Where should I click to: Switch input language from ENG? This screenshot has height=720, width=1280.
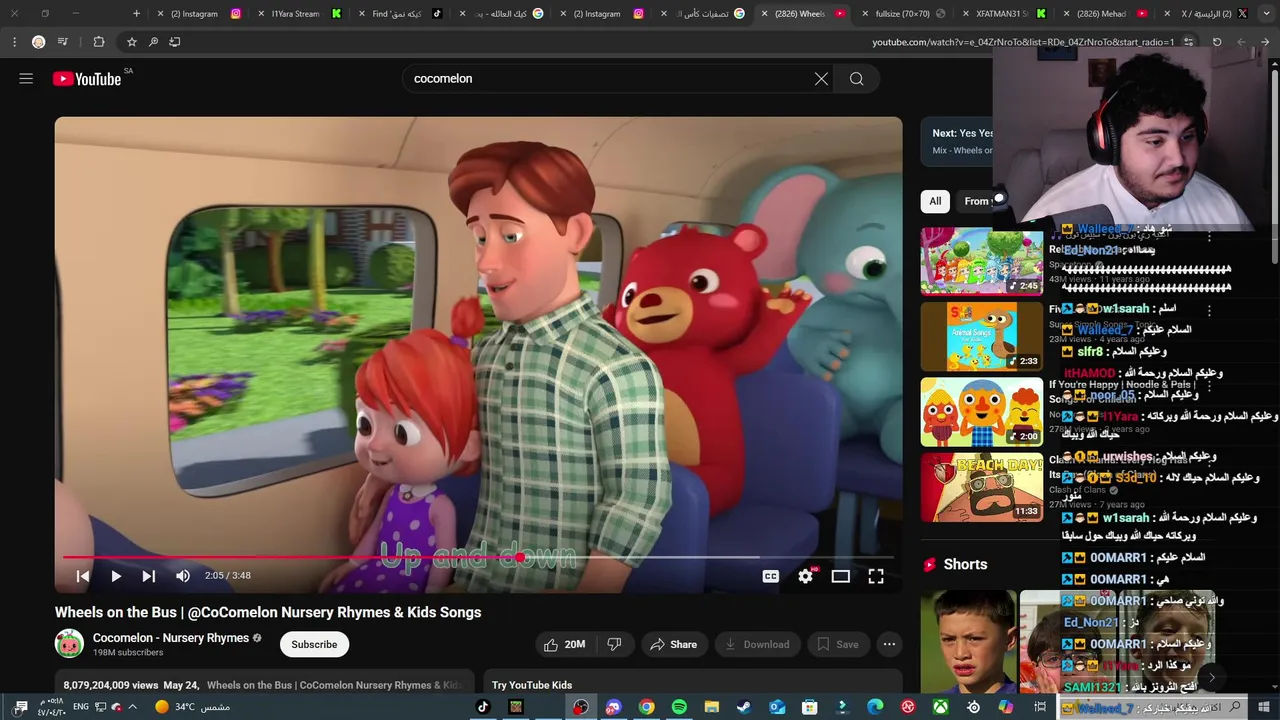tap(81, 707)
